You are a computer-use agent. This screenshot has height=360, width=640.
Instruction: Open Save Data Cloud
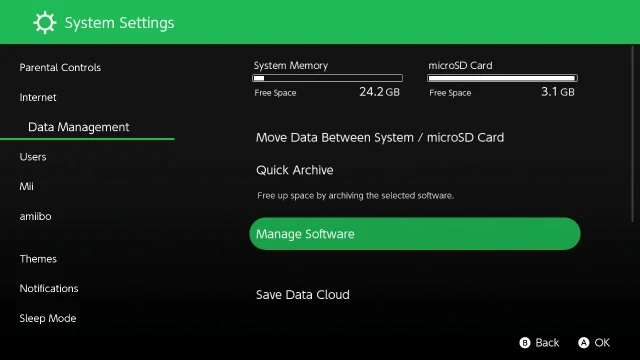coord(302,295)
